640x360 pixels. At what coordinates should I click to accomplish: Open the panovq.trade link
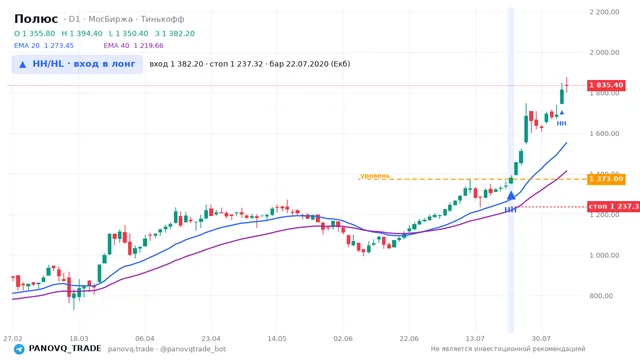coord(131,349)
